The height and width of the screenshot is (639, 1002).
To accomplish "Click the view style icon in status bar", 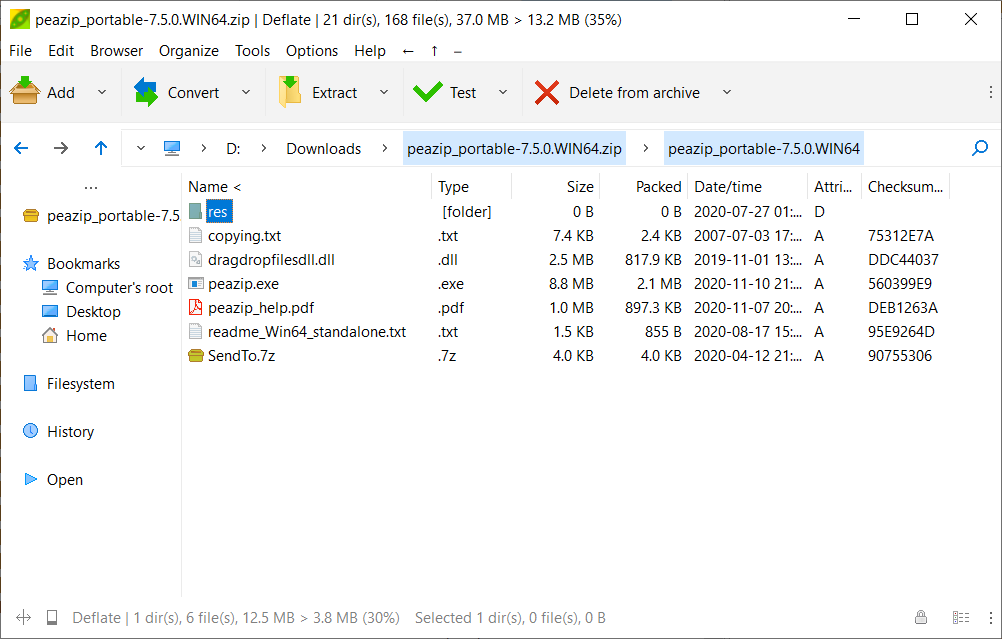I will (x=960, y=617).
